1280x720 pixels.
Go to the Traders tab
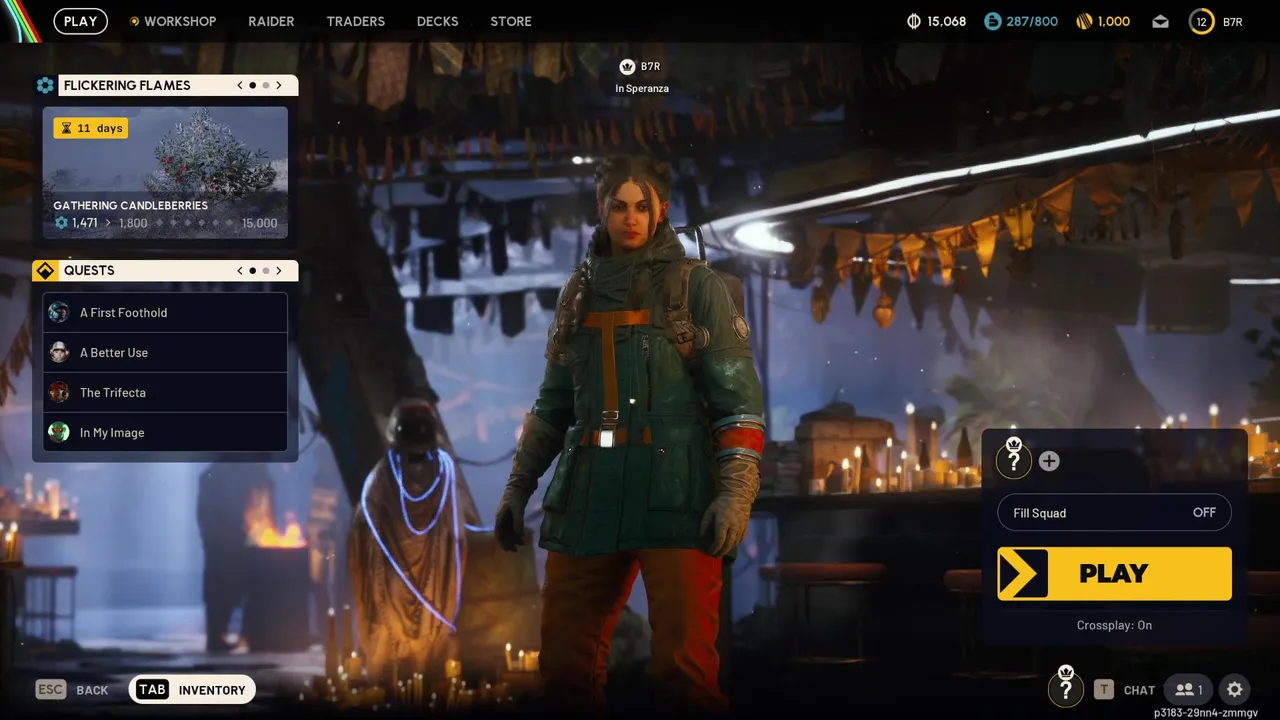tap(355, 21)
